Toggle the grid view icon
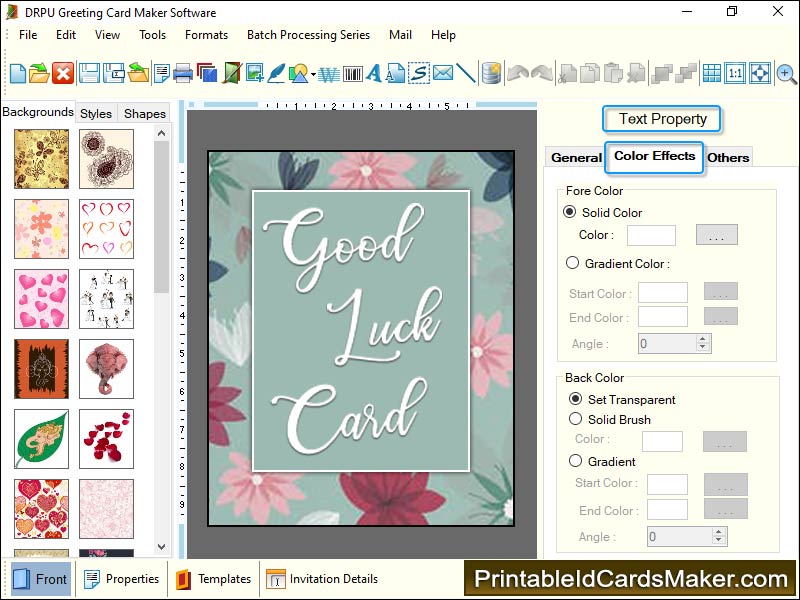The width and height of the screenshot is (800, 600). (711, 73)
